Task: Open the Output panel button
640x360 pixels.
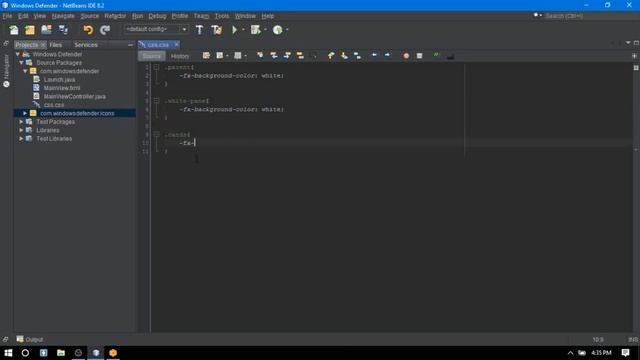Action: 30,340
